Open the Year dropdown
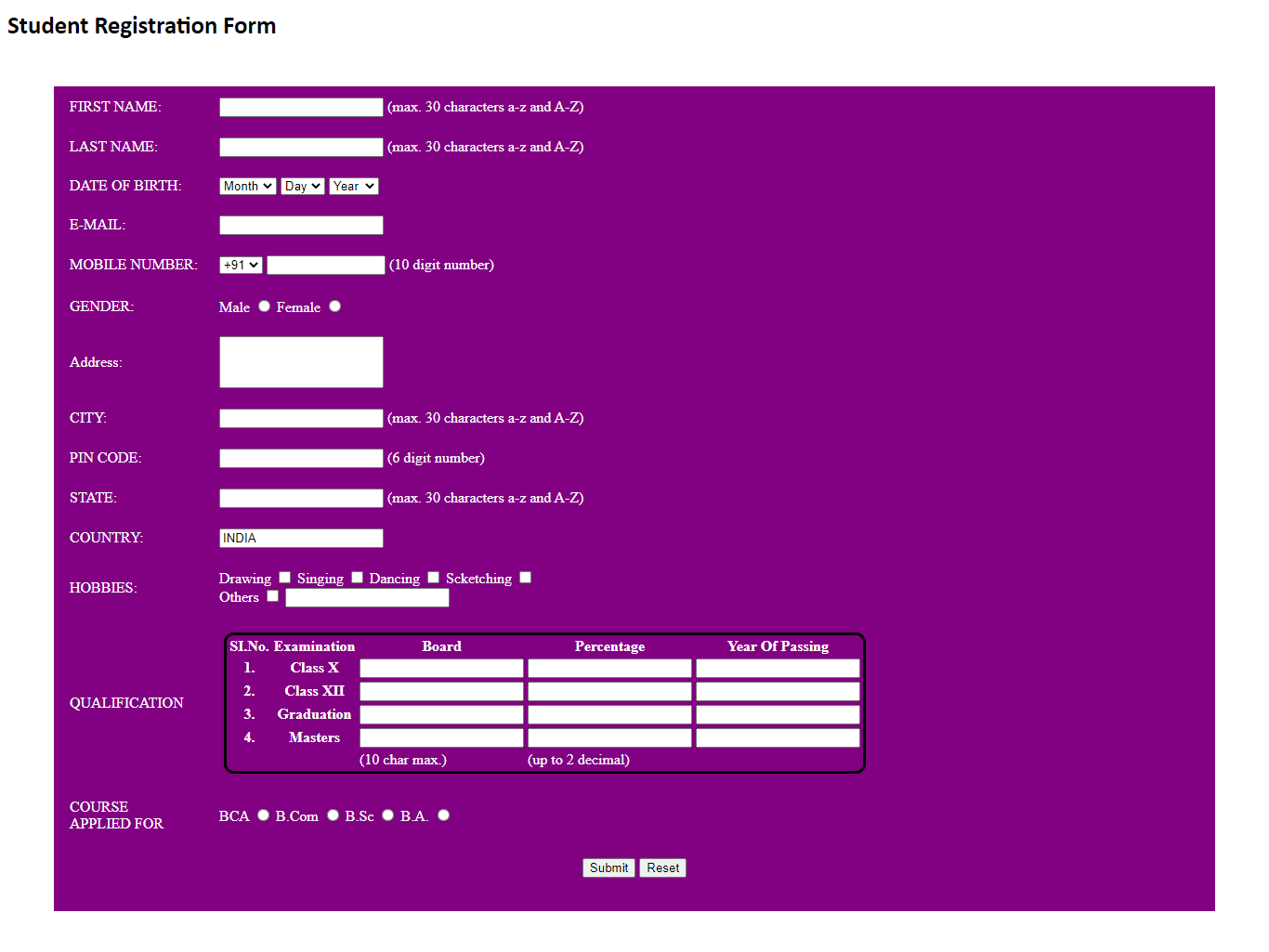 click(353, 187)
